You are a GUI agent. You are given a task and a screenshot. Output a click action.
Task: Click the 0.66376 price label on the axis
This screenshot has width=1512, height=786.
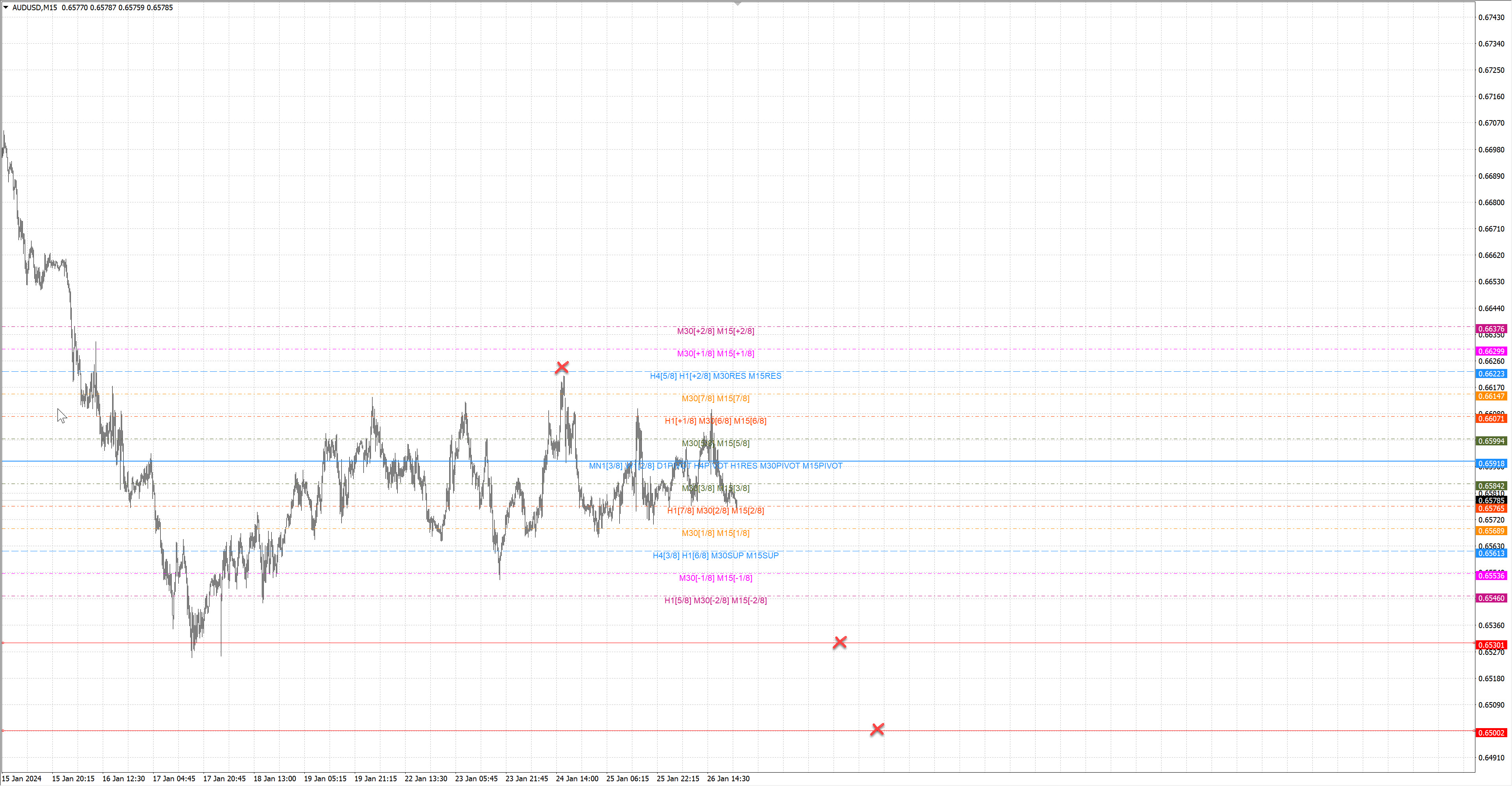[1491, 329]
